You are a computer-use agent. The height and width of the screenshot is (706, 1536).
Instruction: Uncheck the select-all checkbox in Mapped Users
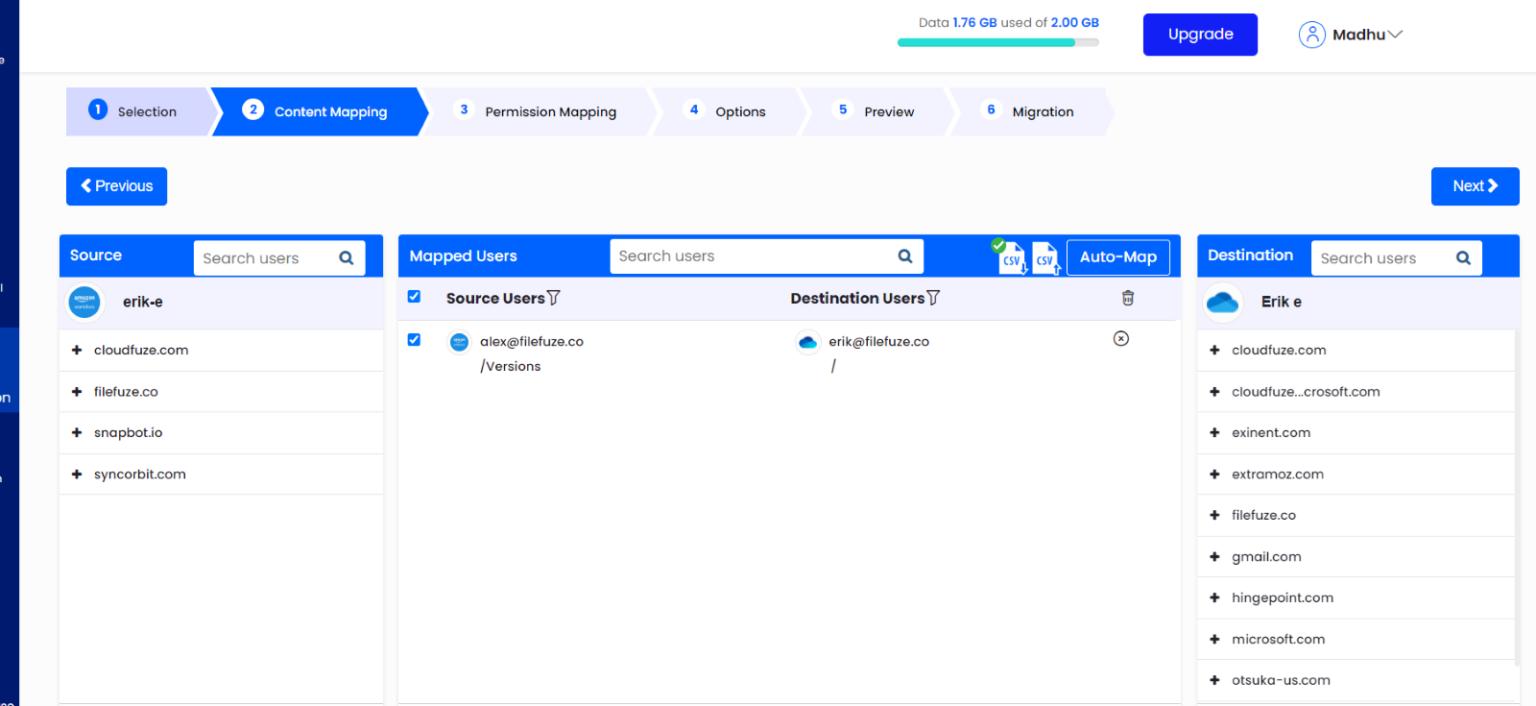(414, 296)
